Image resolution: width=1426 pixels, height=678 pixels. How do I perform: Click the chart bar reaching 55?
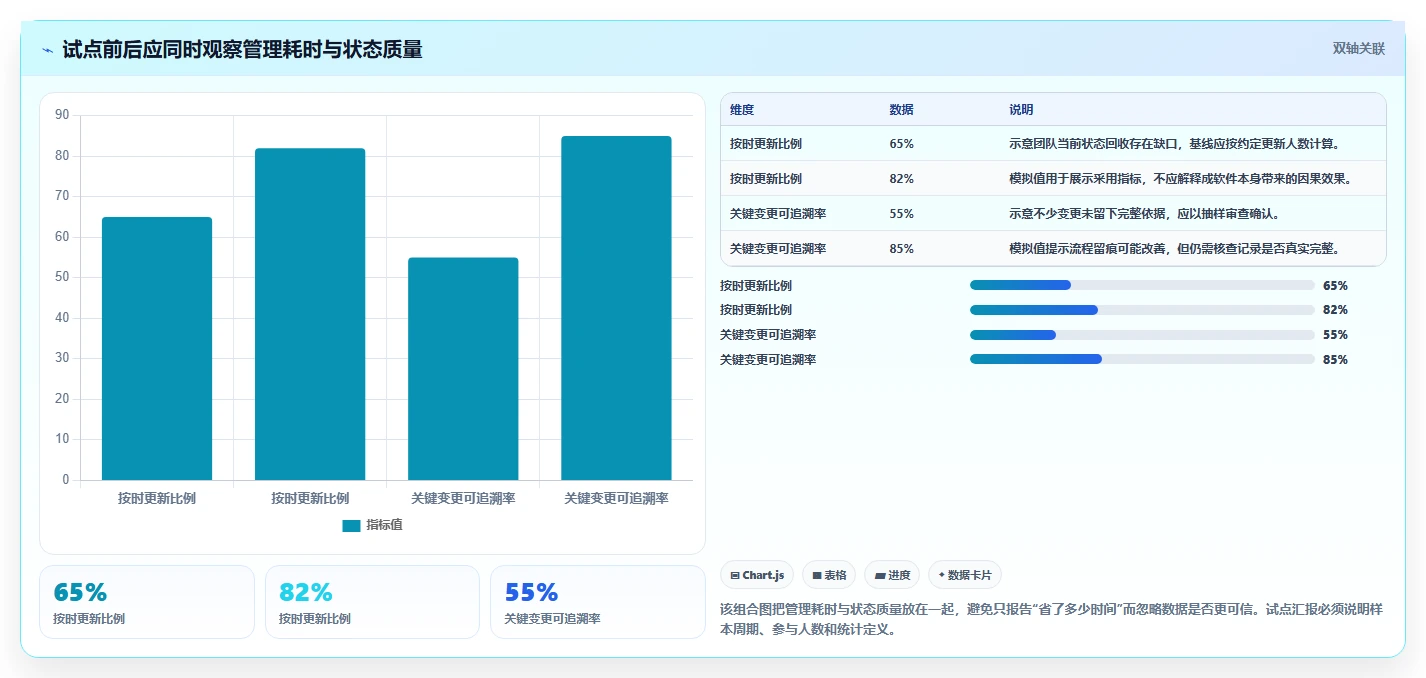(x=463, y=369)
